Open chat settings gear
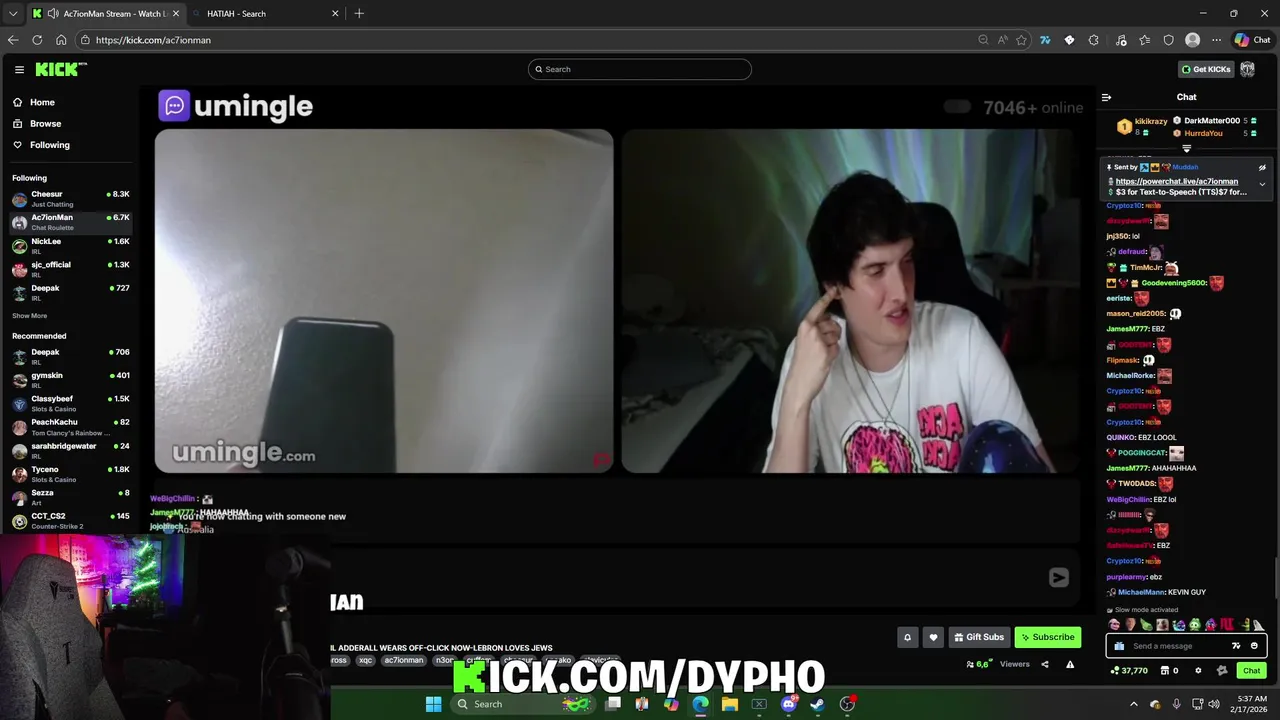The height and width of the screenshot is (720, 1280). coord(1198,671)
